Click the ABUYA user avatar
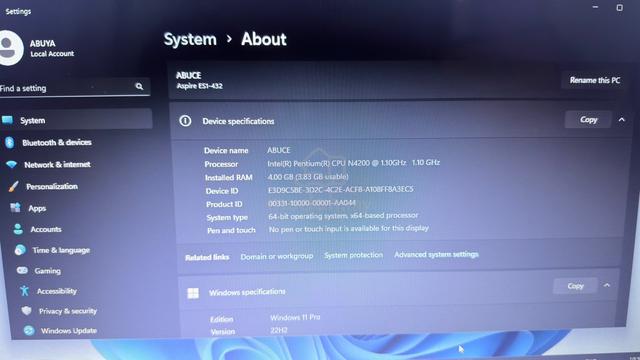The height and width of the screenshot is (360, 640). (x=10, y=48)
